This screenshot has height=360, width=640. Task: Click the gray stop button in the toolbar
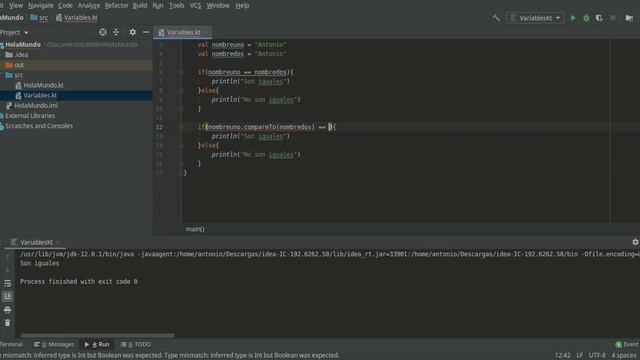coord(613,18)
